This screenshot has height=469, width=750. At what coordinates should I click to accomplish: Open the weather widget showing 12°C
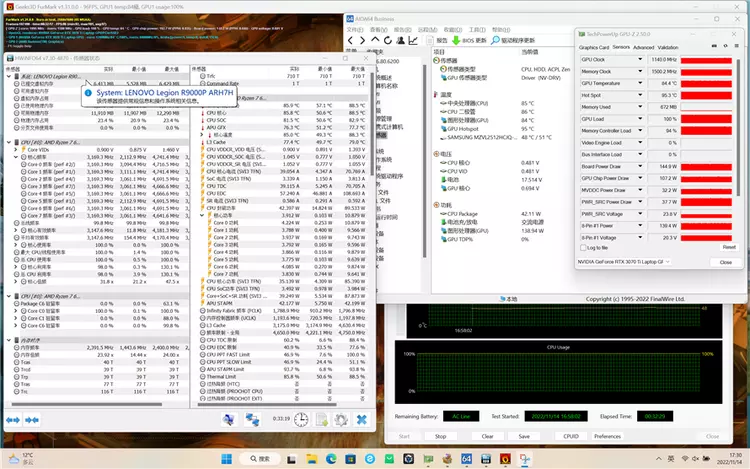[x=21, y=459]
